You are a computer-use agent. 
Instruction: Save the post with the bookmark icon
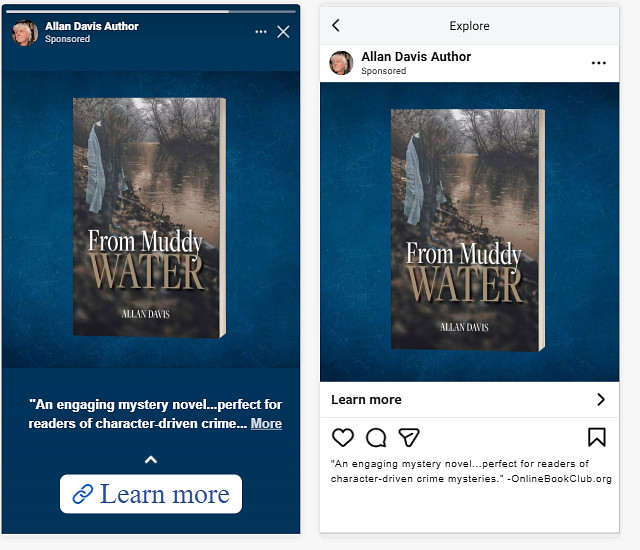(x=596, y=437)
